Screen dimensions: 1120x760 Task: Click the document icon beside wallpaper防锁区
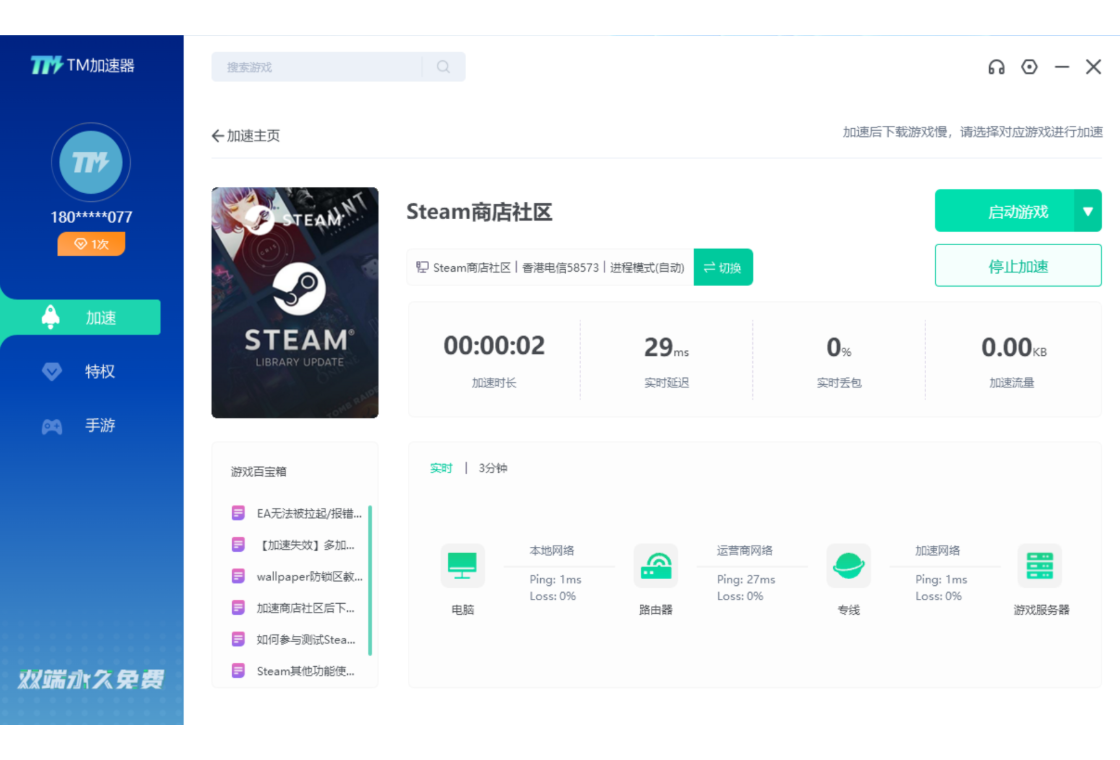(x=239, y=576)
